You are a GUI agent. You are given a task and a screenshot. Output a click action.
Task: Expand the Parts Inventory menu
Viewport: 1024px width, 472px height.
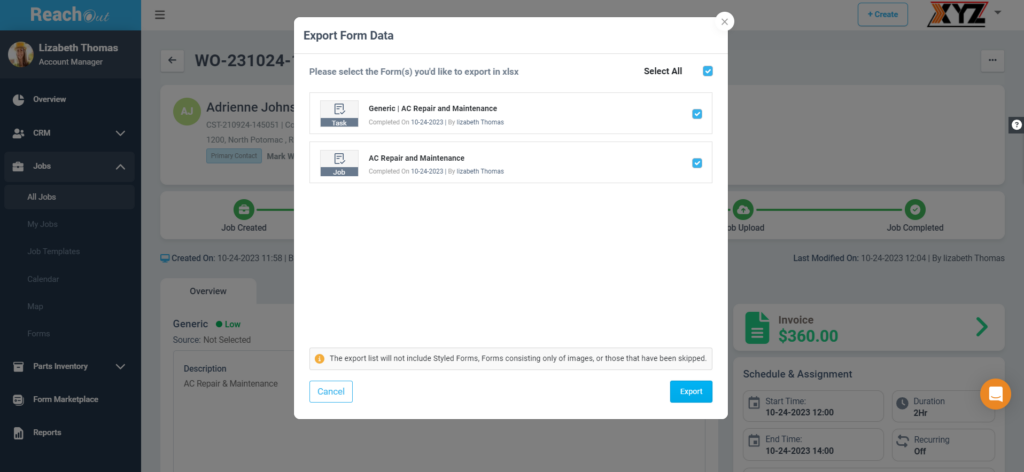click(120, 367)
